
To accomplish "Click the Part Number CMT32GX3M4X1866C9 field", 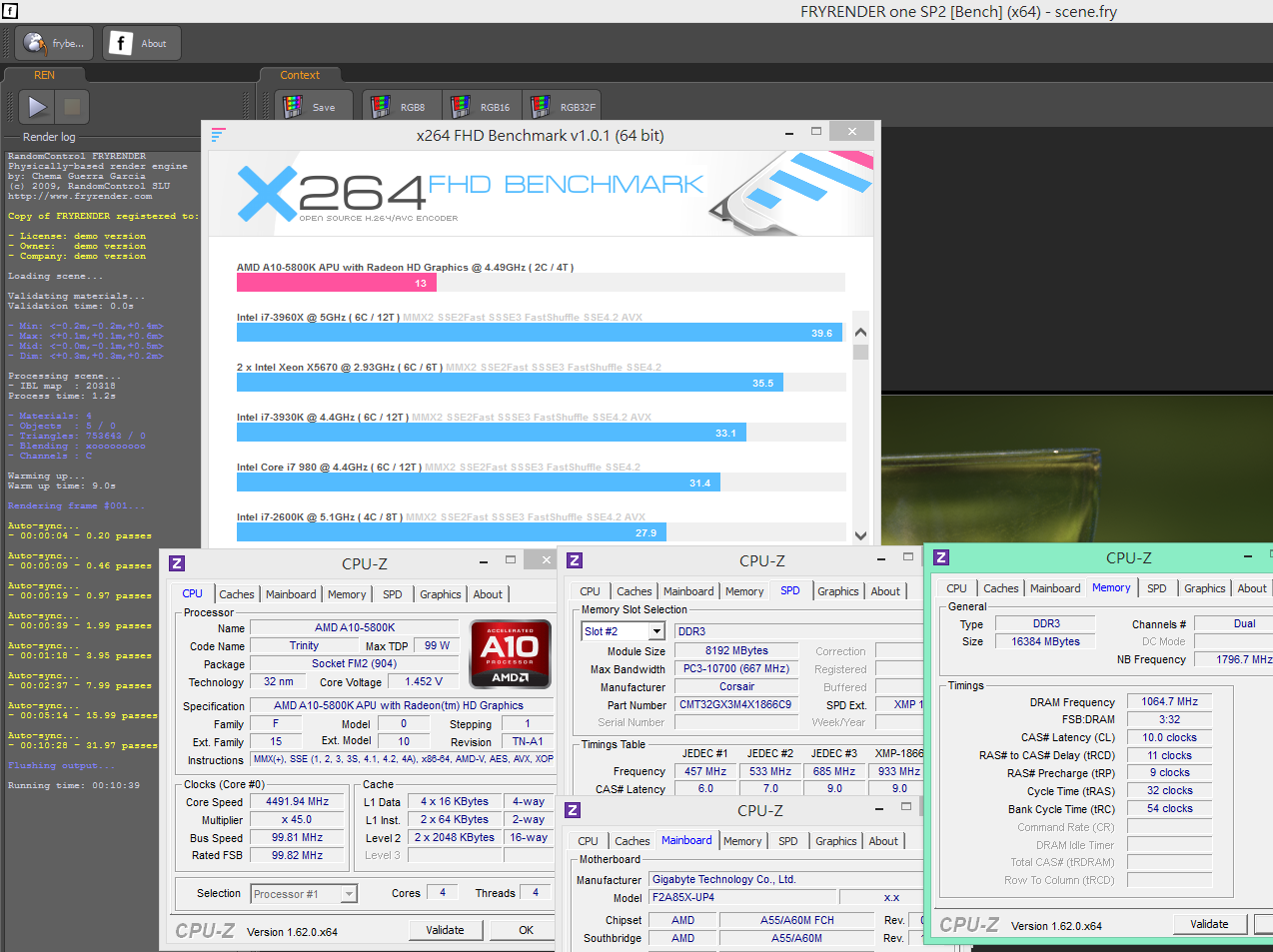I will [736, 704].
